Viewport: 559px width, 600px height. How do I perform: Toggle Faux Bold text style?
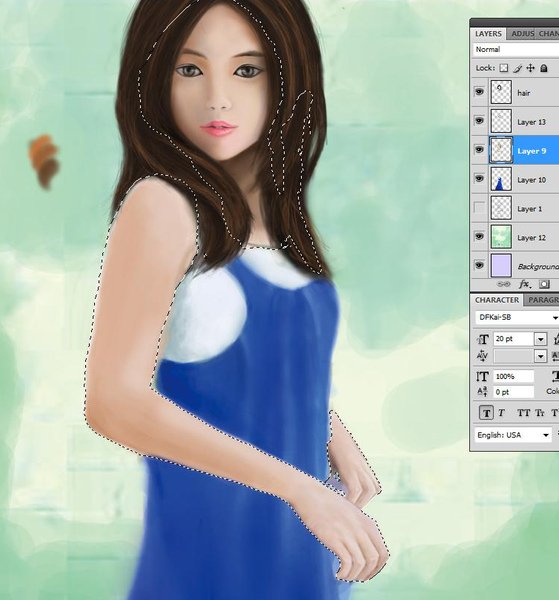(x=486, y=413)
